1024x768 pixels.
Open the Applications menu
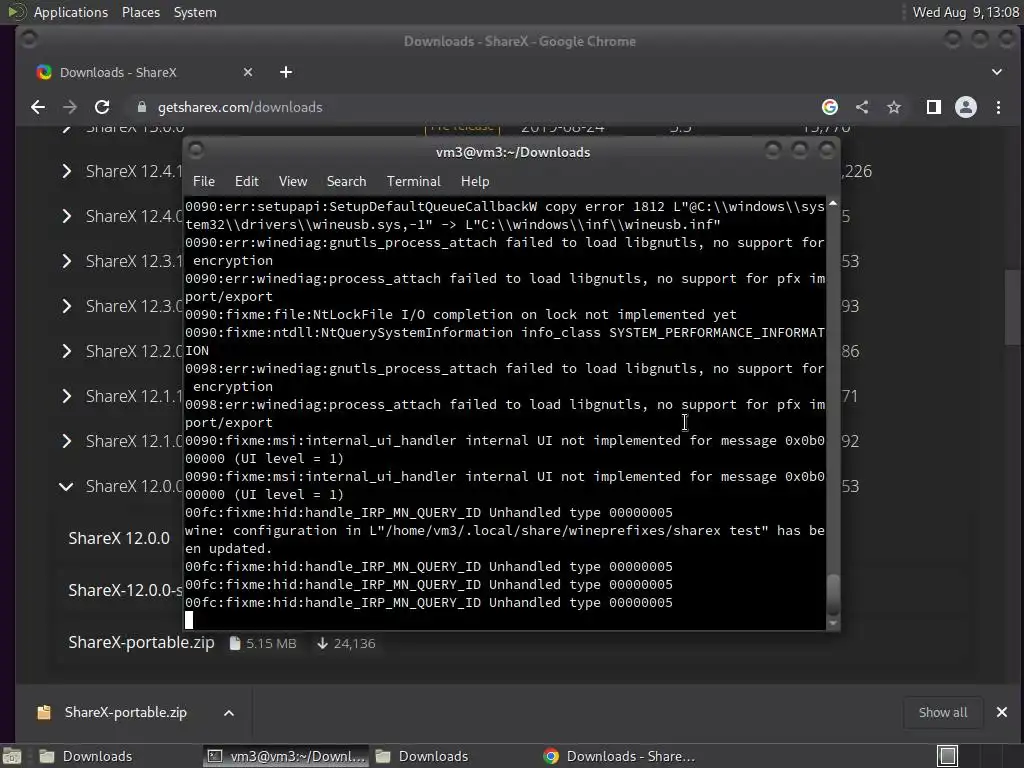coord(71,12)
